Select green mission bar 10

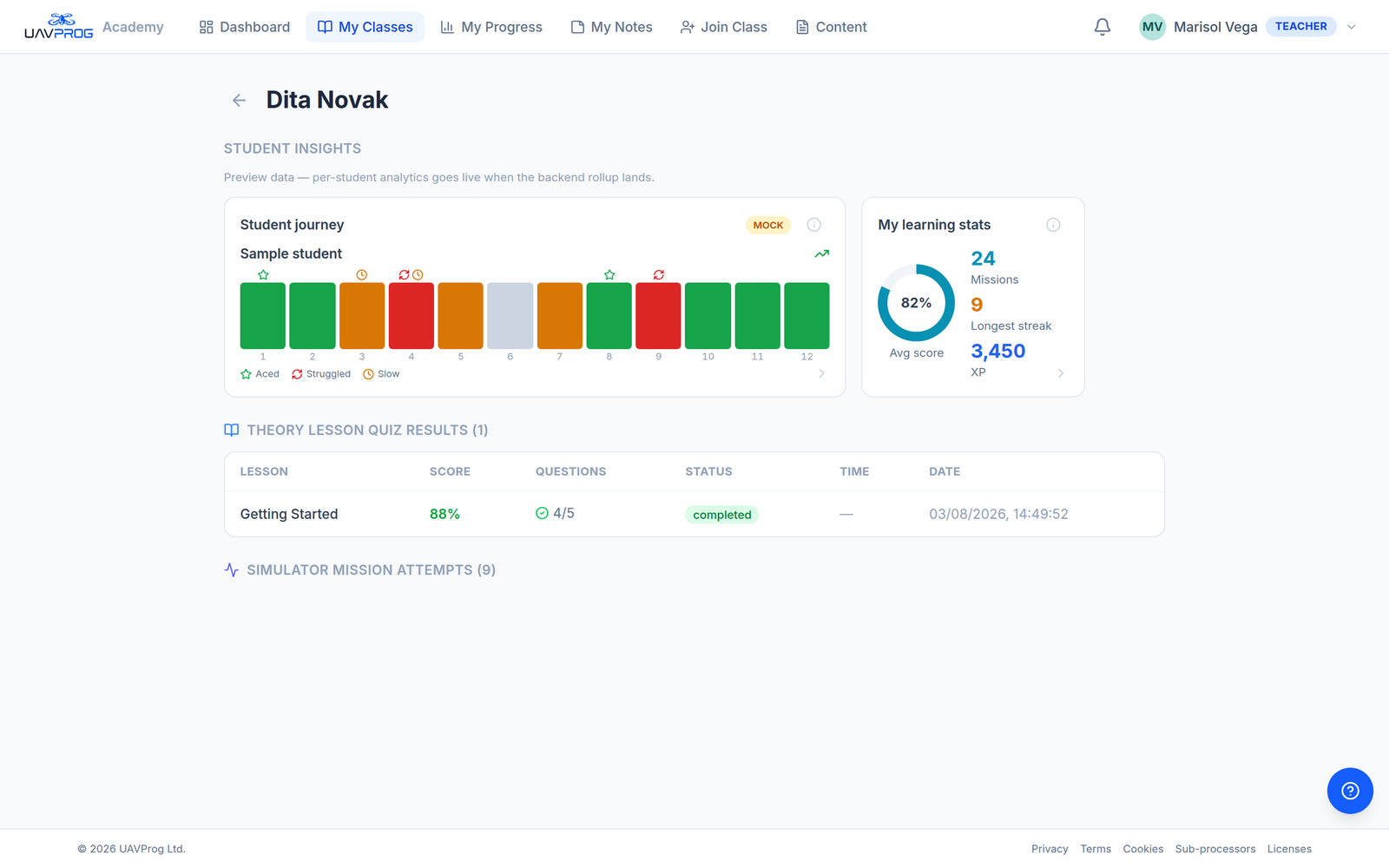point(708,316)
